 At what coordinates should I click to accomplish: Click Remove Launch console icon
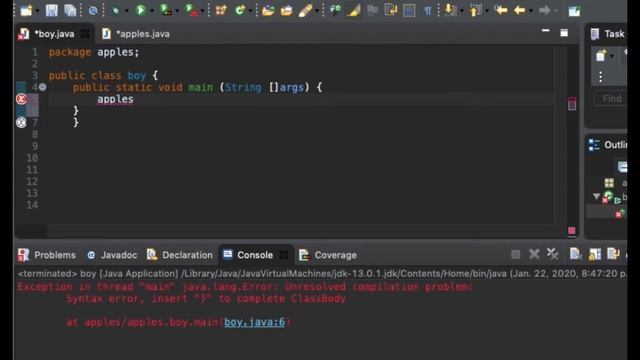(x=534, y=254)
